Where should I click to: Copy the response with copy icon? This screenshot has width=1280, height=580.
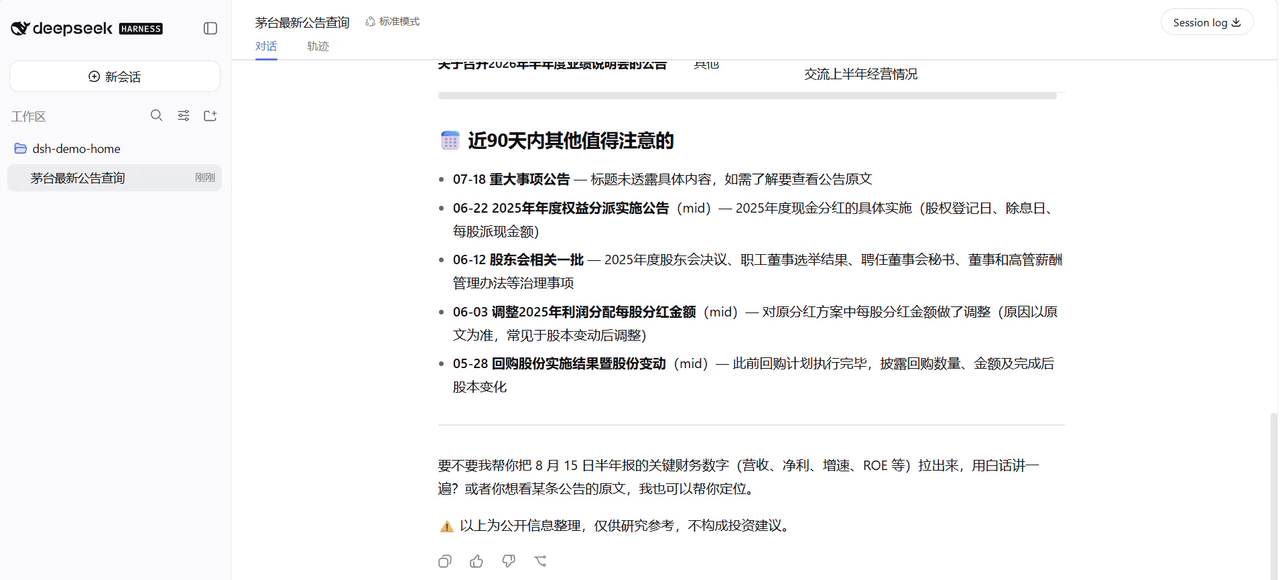(445, 561)
